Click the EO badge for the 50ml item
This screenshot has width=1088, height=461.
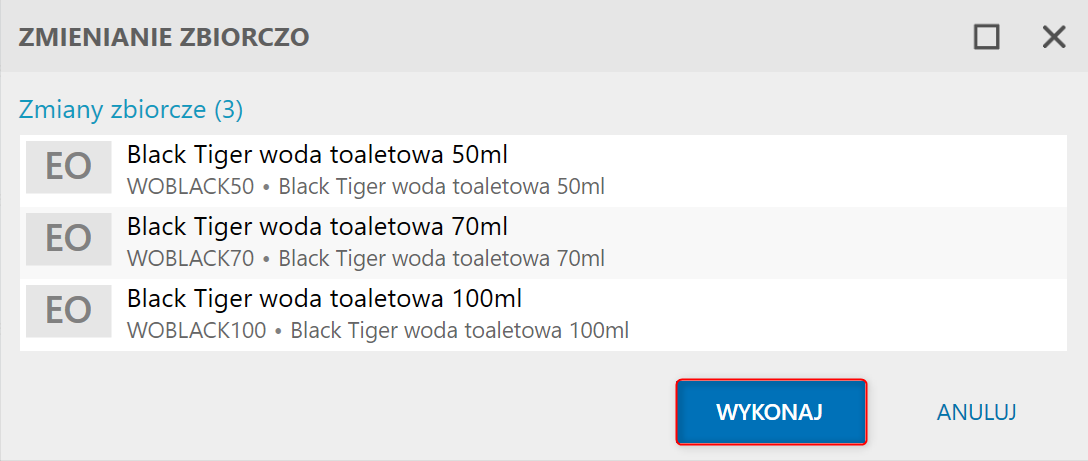point(68,167)
